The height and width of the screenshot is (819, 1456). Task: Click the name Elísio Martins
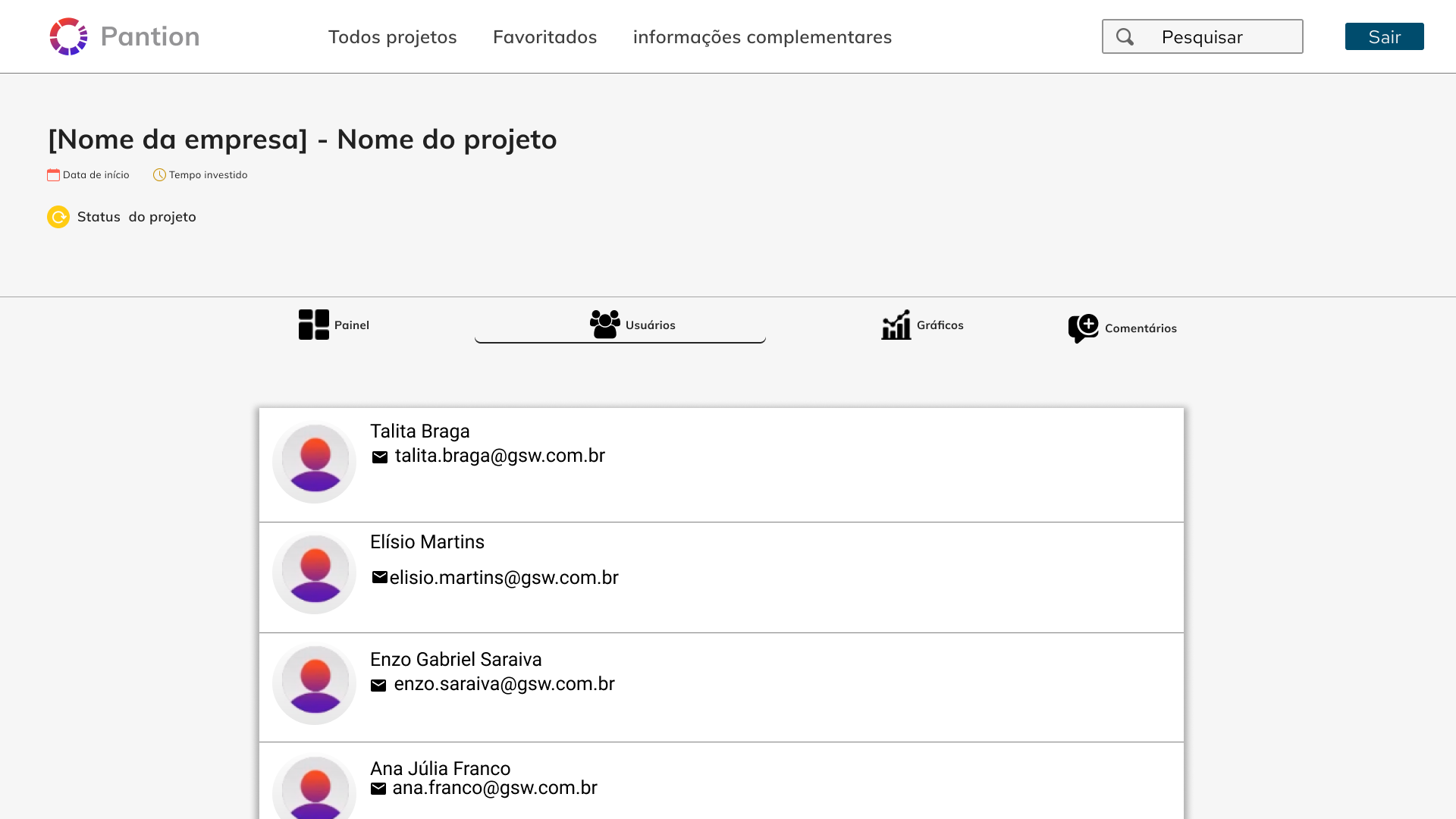pos(427,542)
